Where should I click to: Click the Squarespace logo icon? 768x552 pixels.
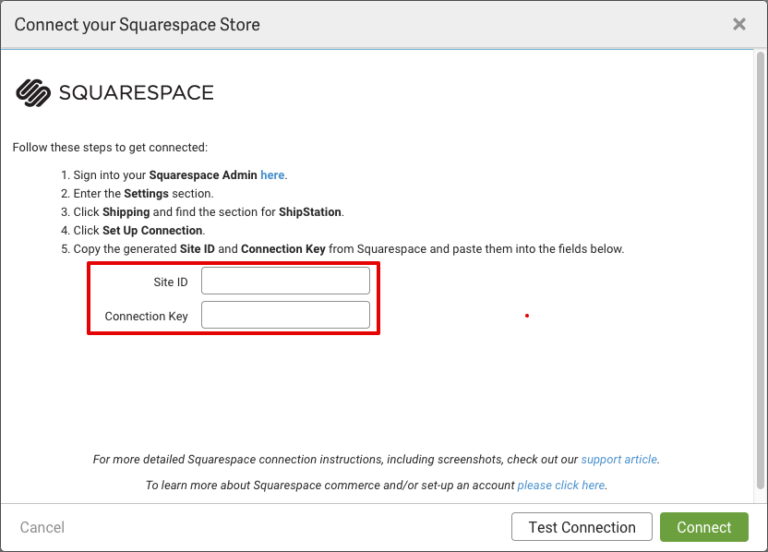[33, 93]
